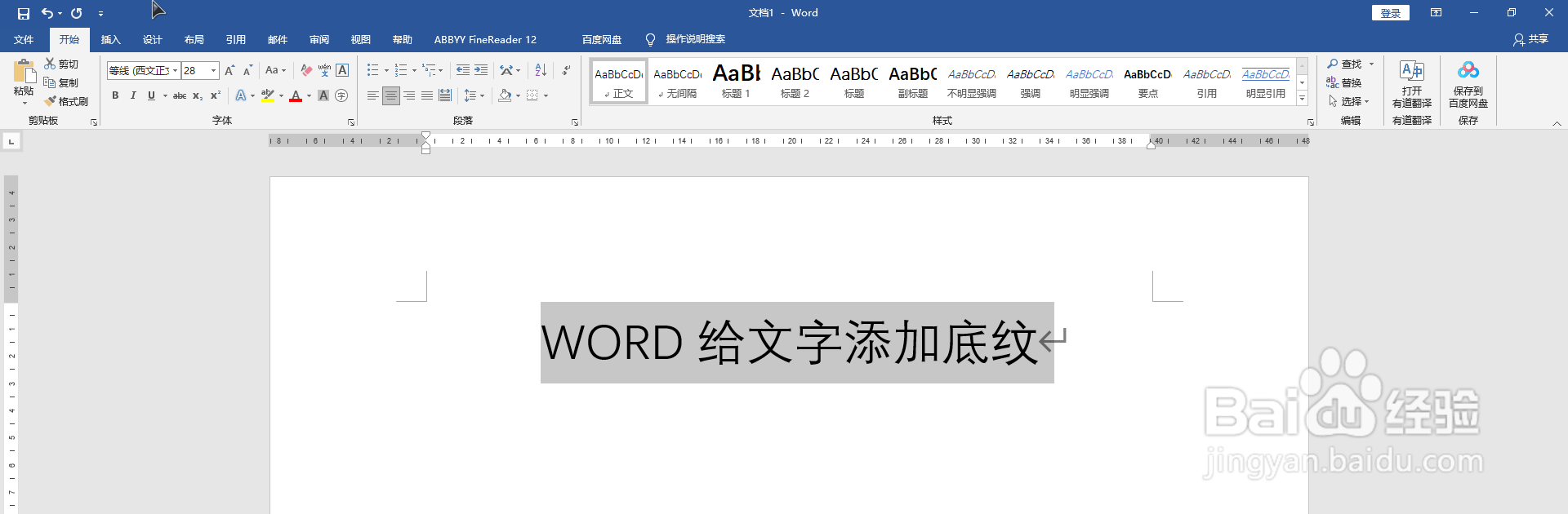Open the Aa change case dropdown
The width and height of the screenshot is (1568, 514).
pos(275,70)
